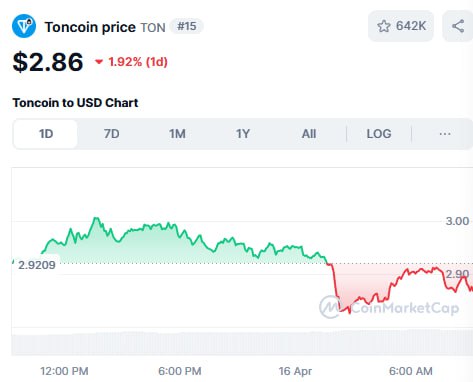Click the red price dip on chart
Viewport: 473px width, 382px height.
coord(349,312)
